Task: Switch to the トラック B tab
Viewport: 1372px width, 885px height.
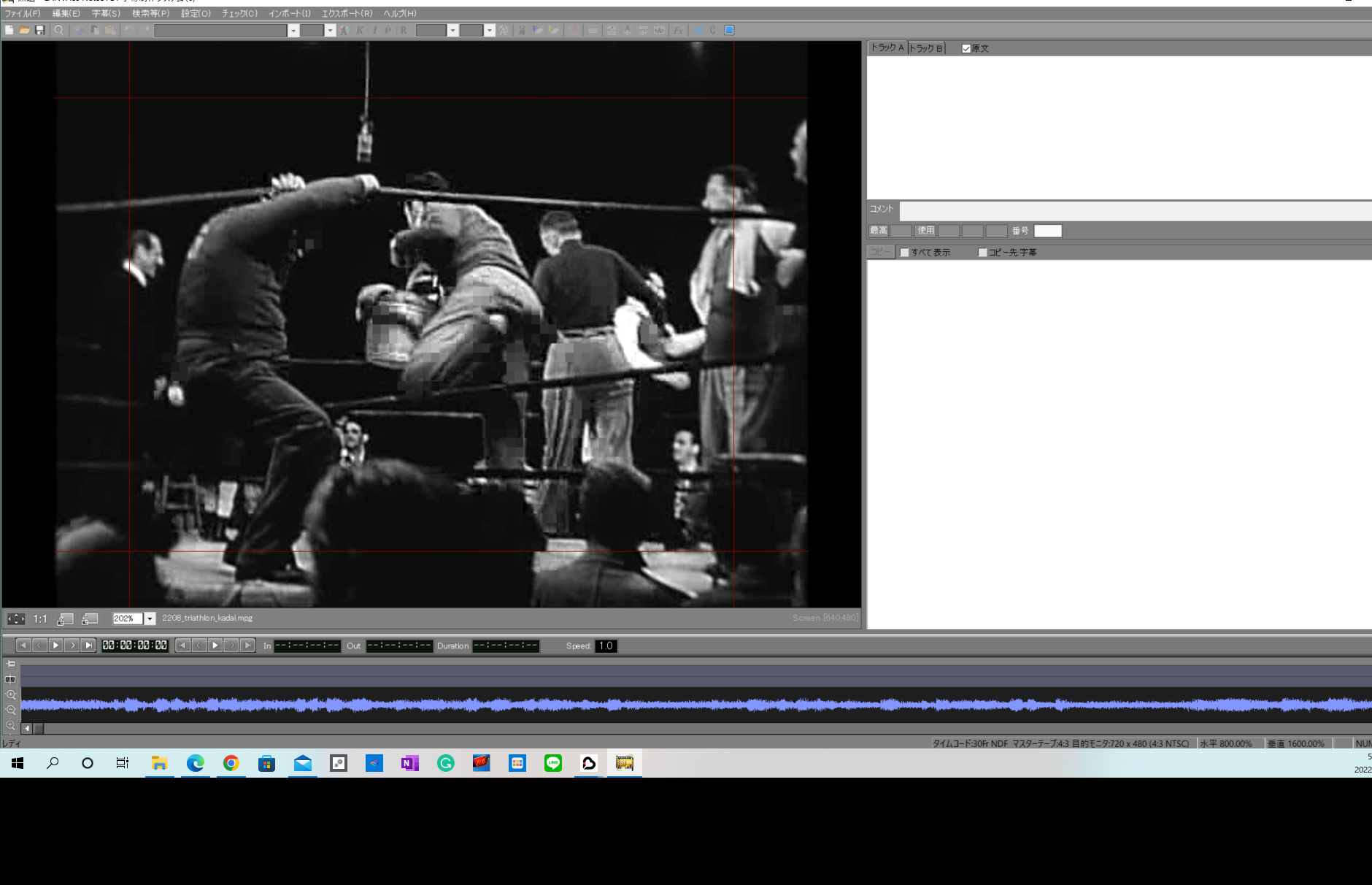Action: coord(926,48)
